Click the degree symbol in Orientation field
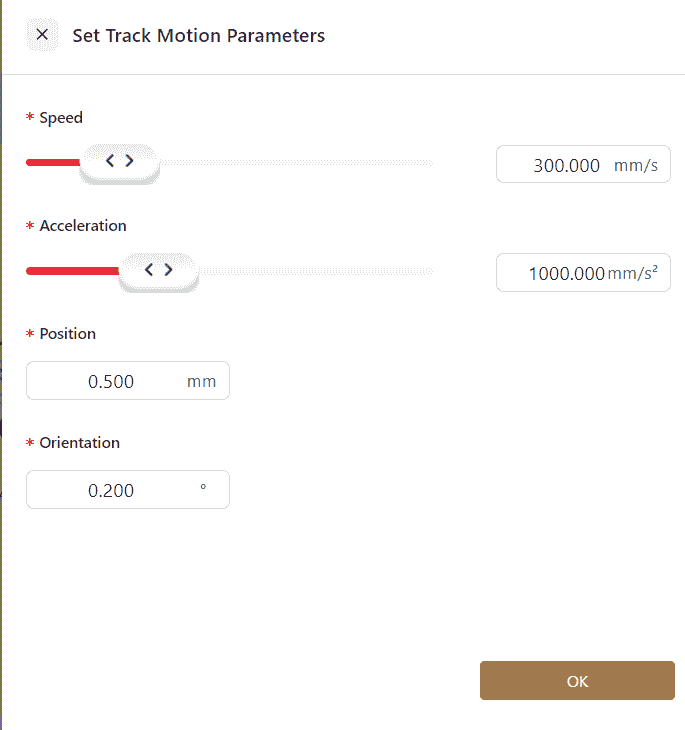The image size is (685, 730). pos(203,488)
